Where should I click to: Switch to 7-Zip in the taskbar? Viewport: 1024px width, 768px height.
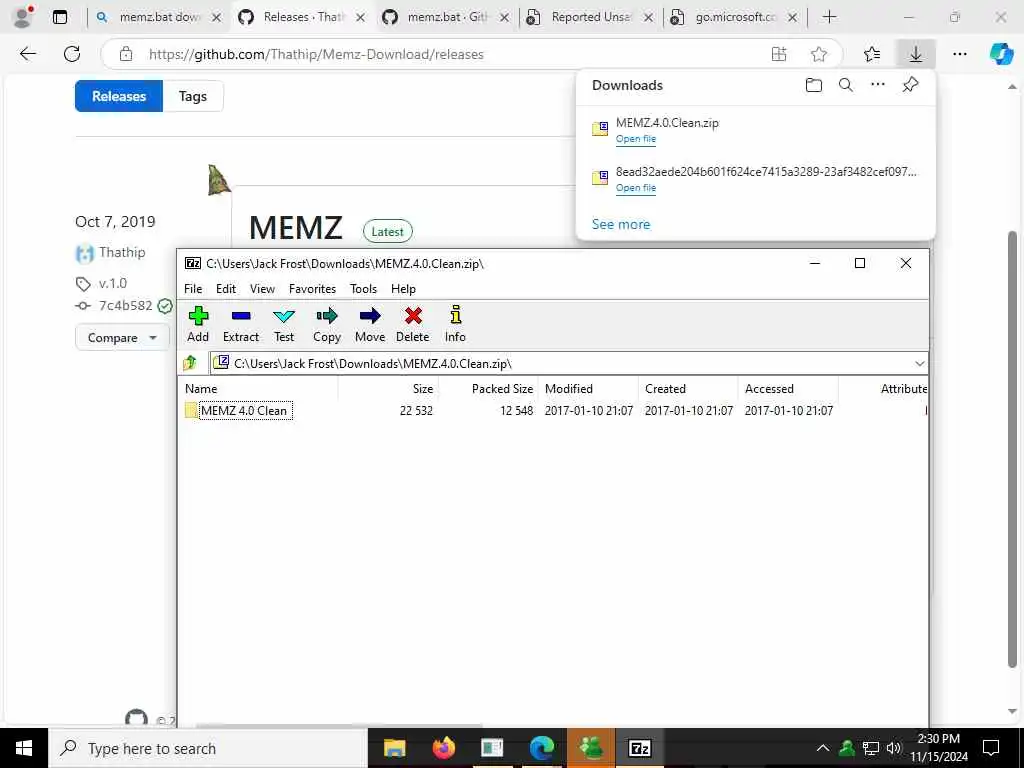(639, 748)
